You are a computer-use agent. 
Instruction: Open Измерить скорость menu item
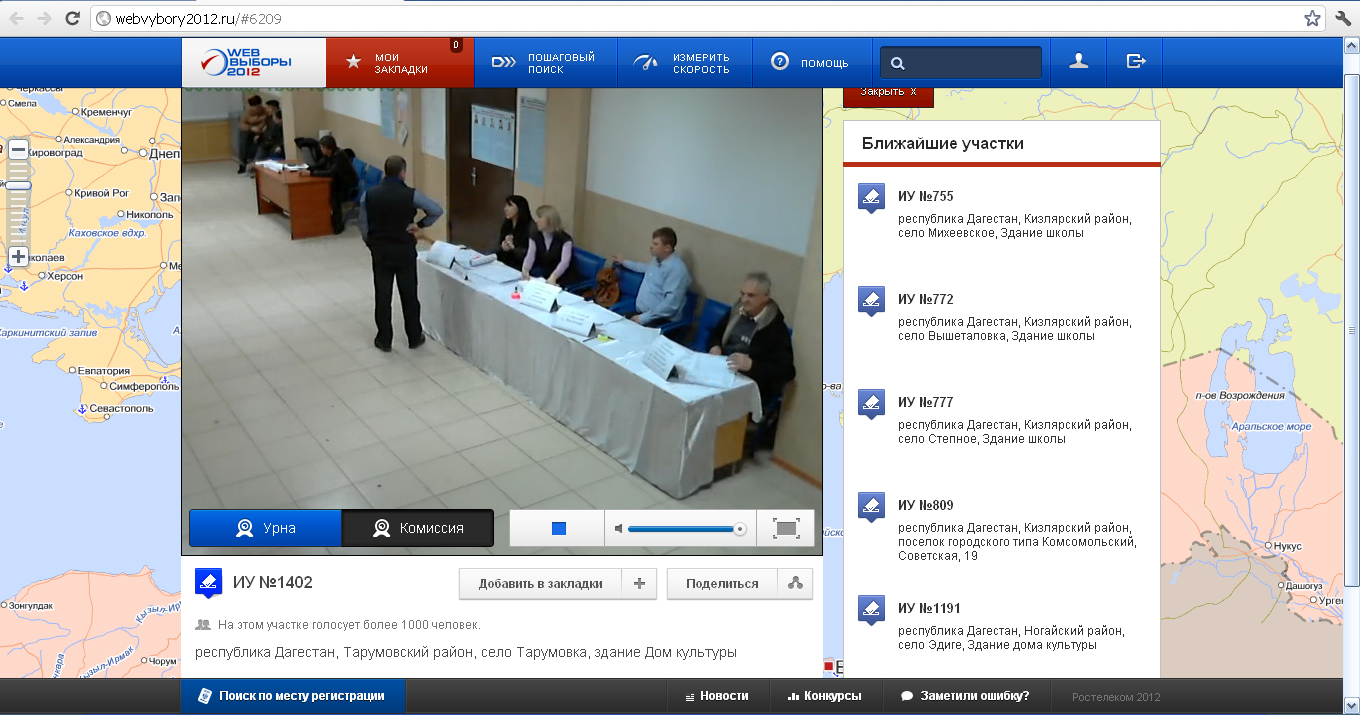(x=684, y=63)
